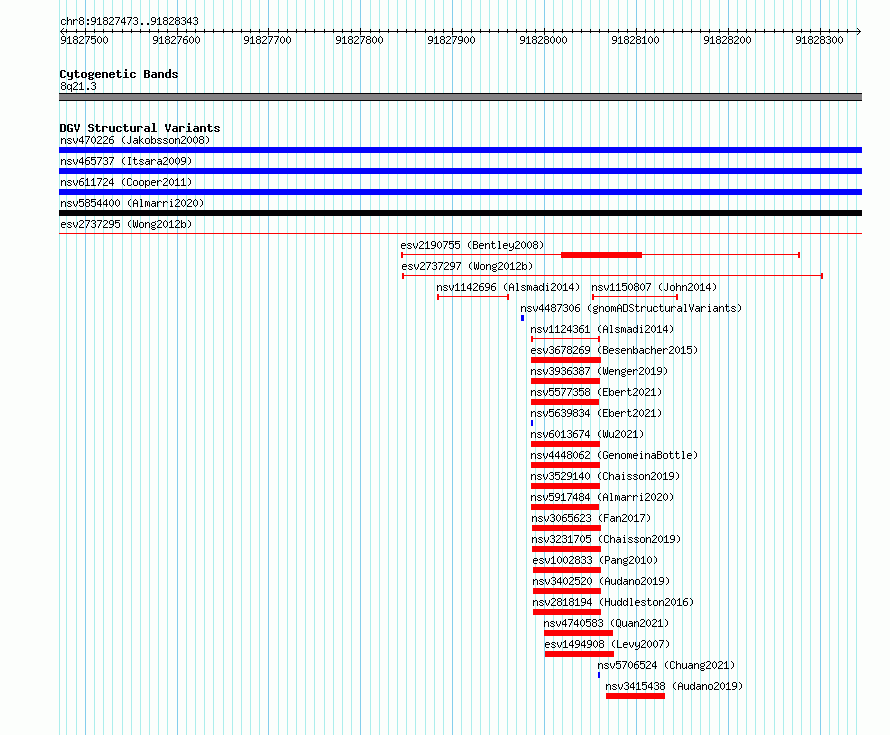The image size is (890, 735).
Task: Select the nsv5639834 (Ebert2021) label
Action: tap(596, 413)
